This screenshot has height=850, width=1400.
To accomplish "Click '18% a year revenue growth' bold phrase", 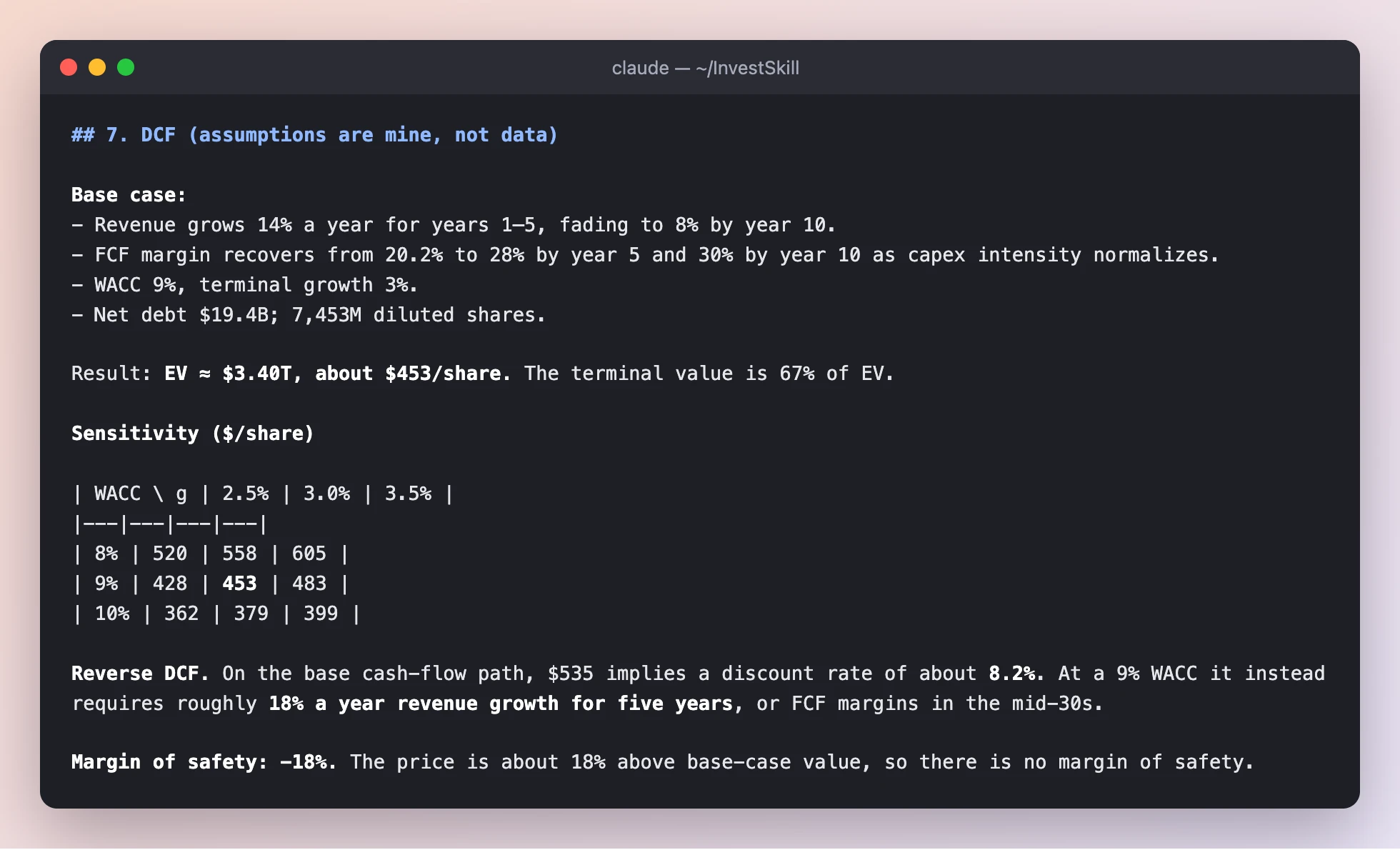I will pyautogui.click(x=414, y=704).
